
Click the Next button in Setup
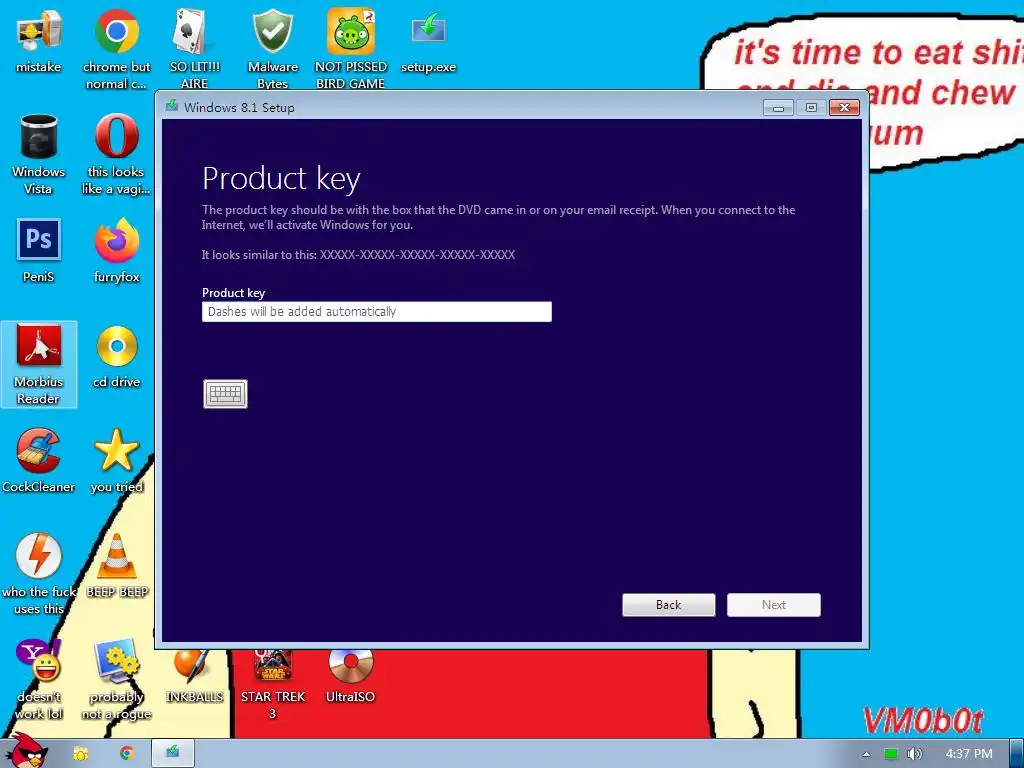pyautogui.click(x=774, y=605)
